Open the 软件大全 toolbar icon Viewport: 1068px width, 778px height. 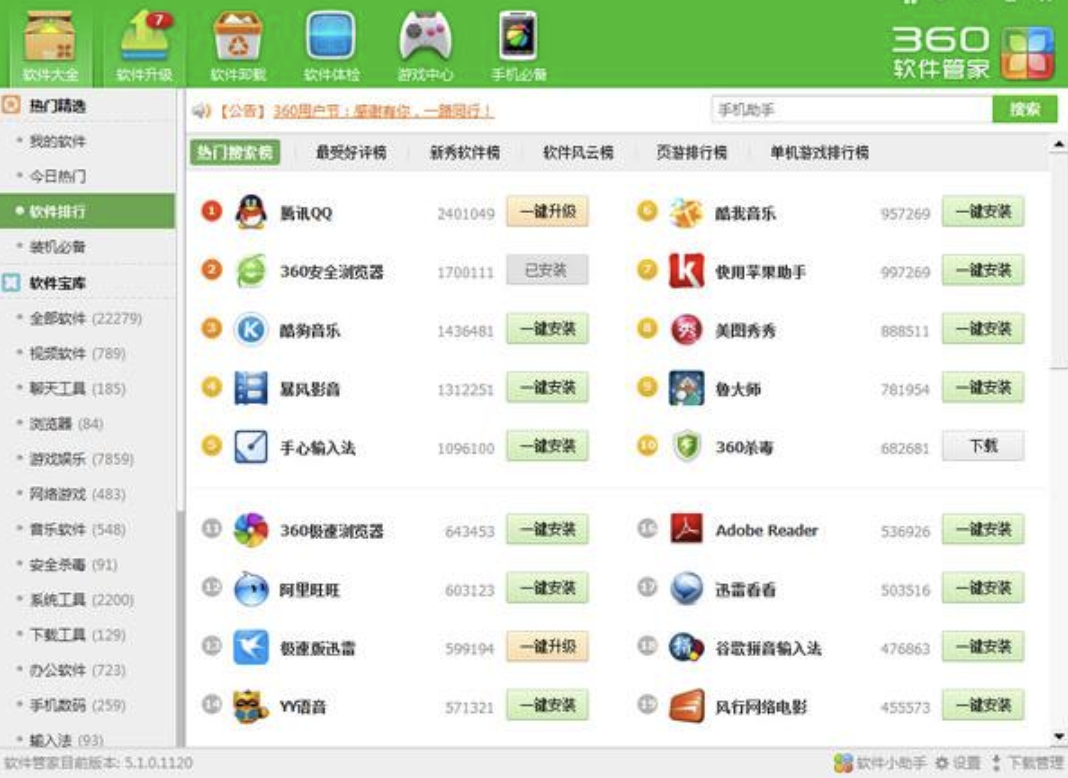[50, 46]
